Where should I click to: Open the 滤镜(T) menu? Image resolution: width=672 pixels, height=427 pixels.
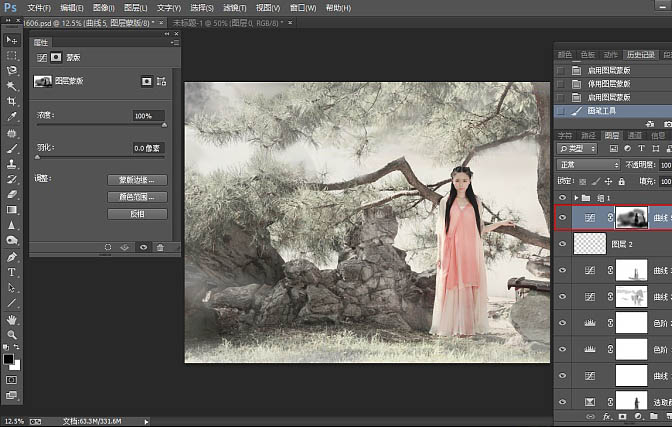pos(235,8)
